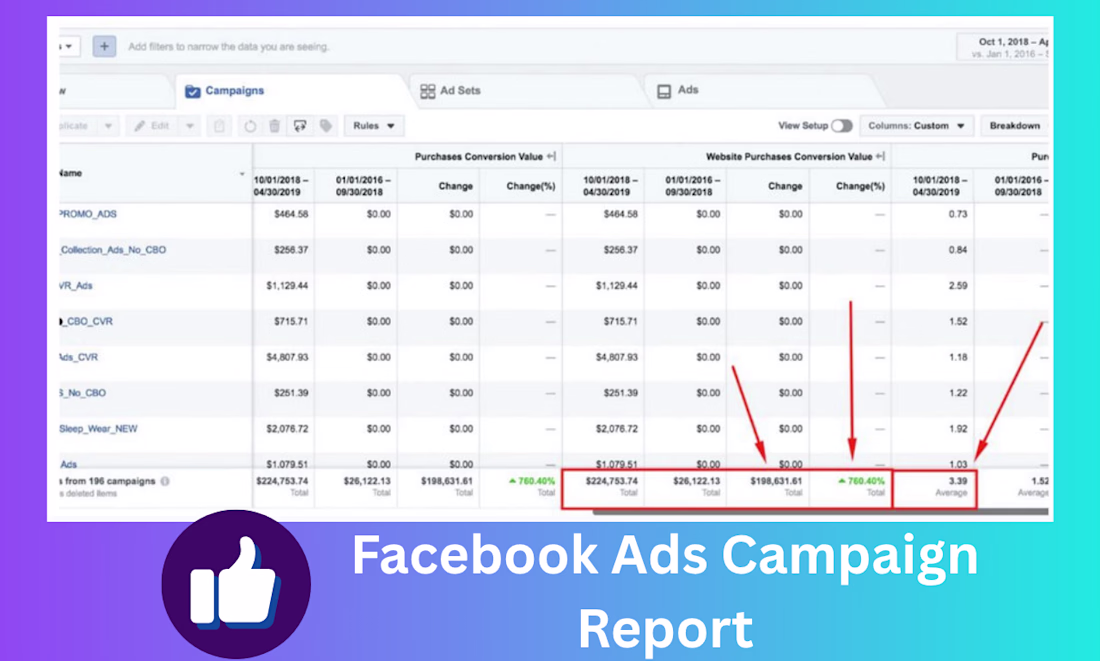1100x661 pixels.
Task: Focus the 'Add filters to narrow the data' field
Action: [229, 47]
